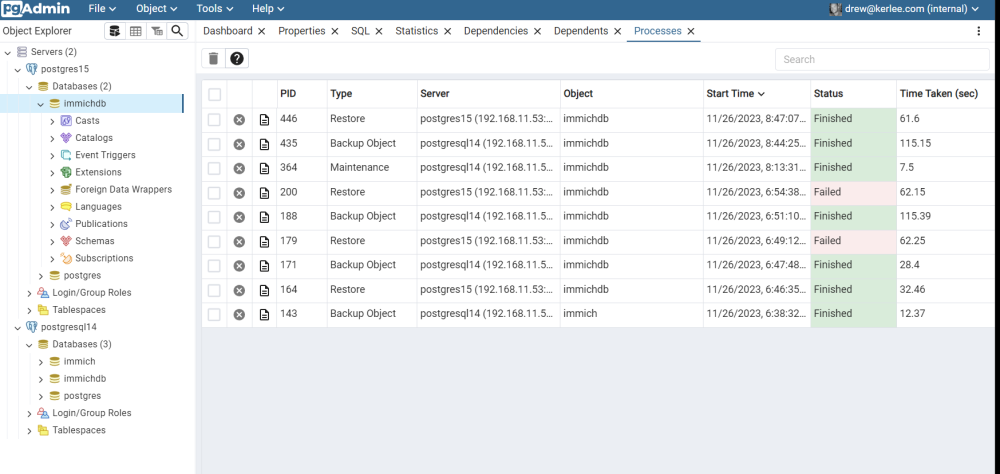Cancel process with PID 200
Screen dimensions: 1000x474
(239, 192)
